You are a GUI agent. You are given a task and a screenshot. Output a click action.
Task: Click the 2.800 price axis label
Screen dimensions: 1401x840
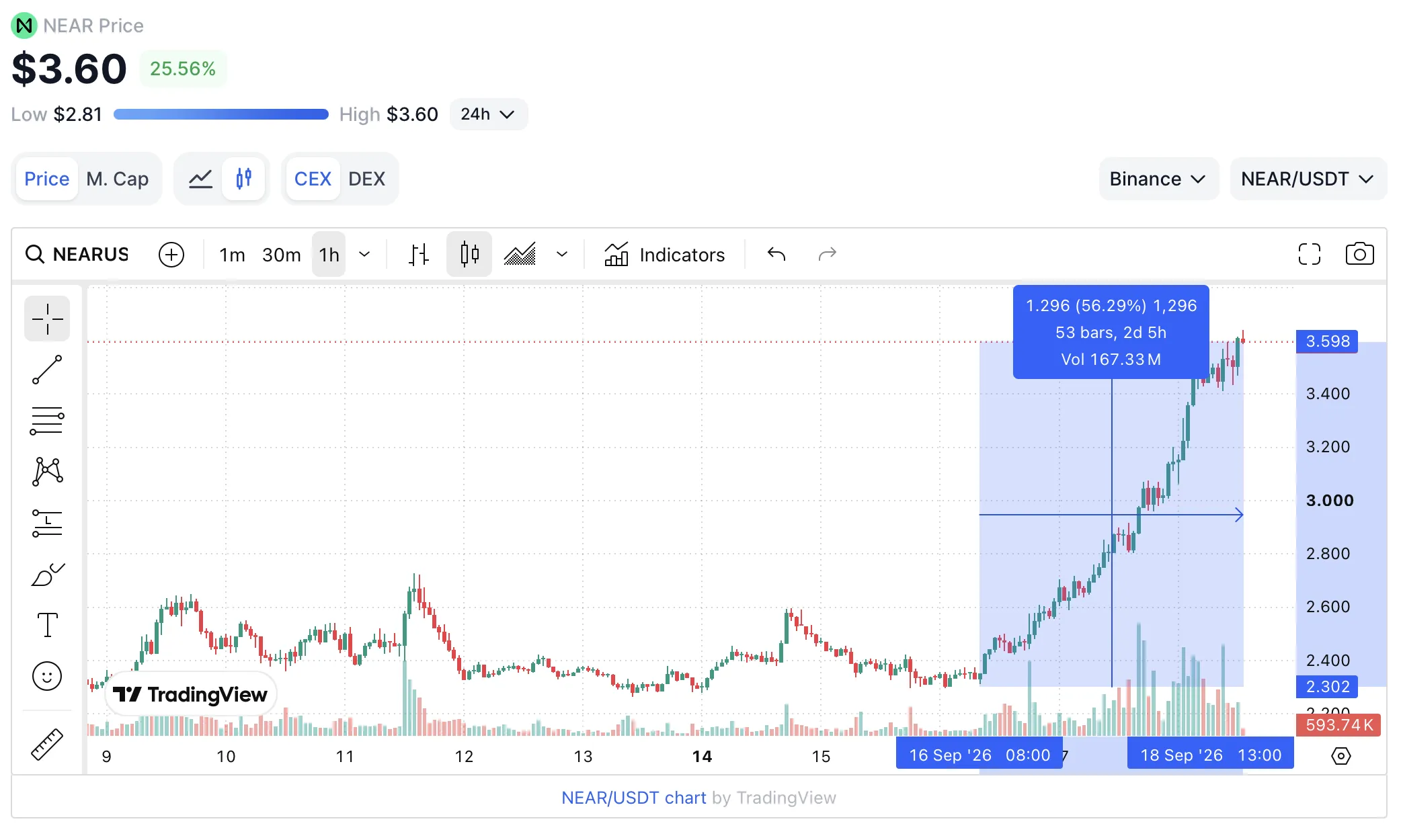click(x=1328, y=554)
